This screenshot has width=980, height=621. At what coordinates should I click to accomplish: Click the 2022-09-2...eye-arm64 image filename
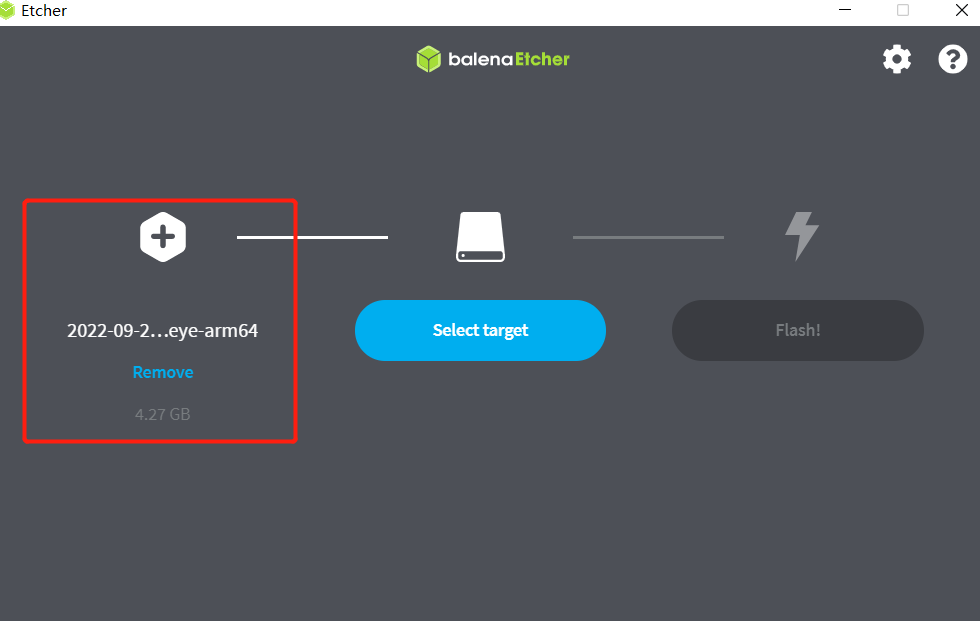(x=162, y=330)
